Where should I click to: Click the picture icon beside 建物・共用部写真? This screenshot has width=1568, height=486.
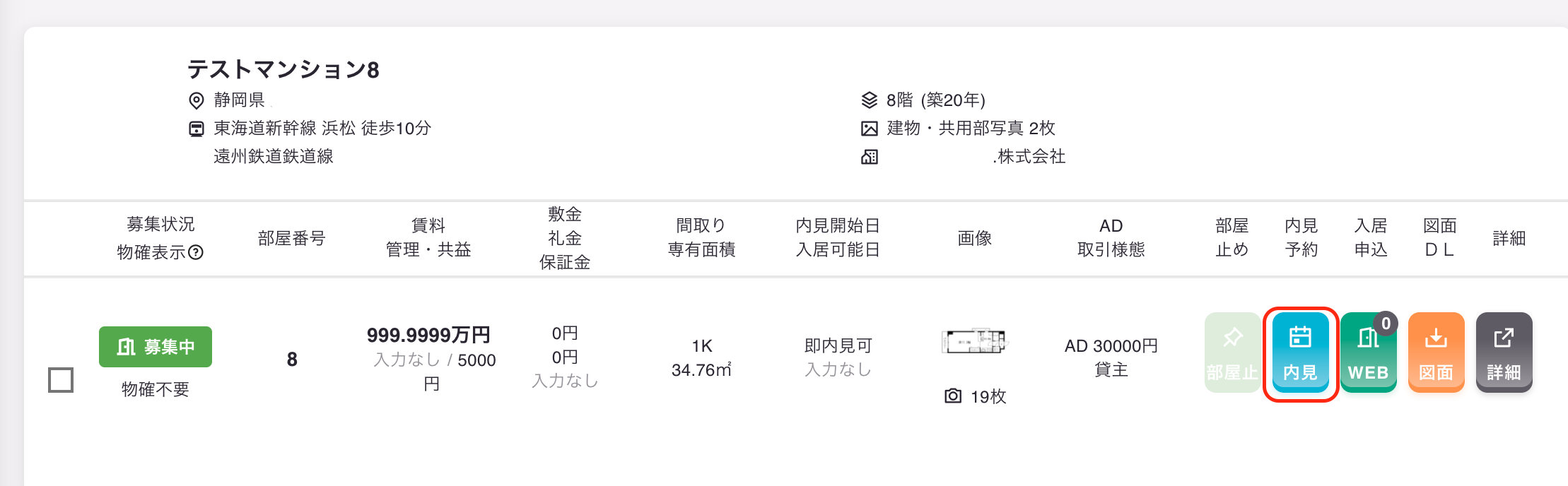pos(870,129)
